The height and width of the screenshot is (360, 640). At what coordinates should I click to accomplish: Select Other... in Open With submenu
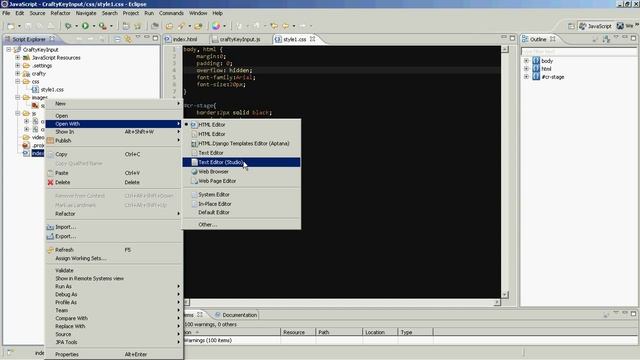pyautogui.click(x=241, y=224)
